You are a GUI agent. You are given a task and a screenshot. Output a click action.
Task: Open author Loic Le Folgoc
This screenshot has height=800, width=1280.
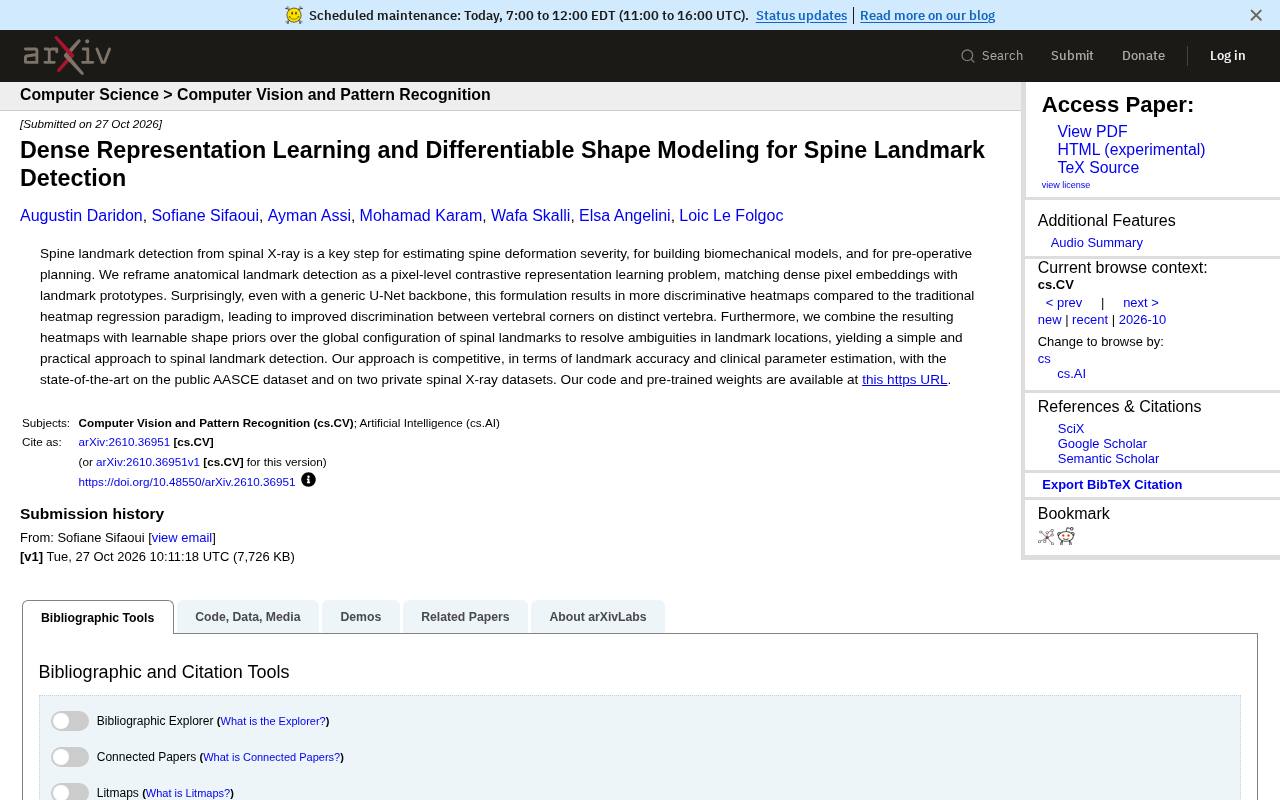[731, 216]
